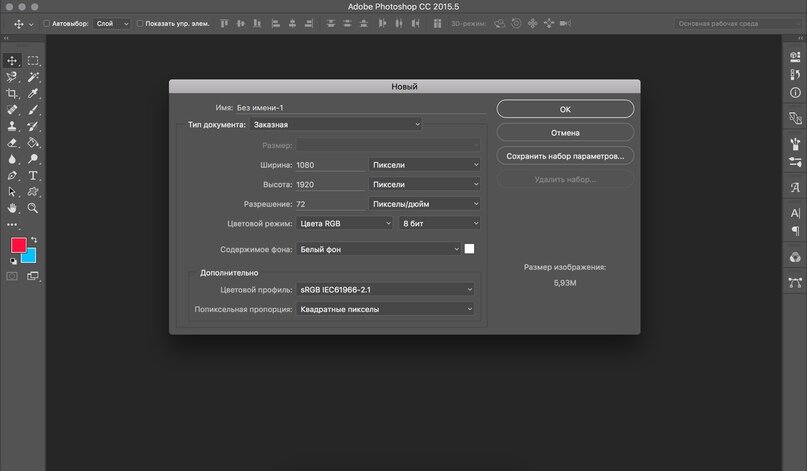This screenshot has width=807, height=471.
Task: Open the Содержимое фона dropdown
Action: tap(378, 249)
